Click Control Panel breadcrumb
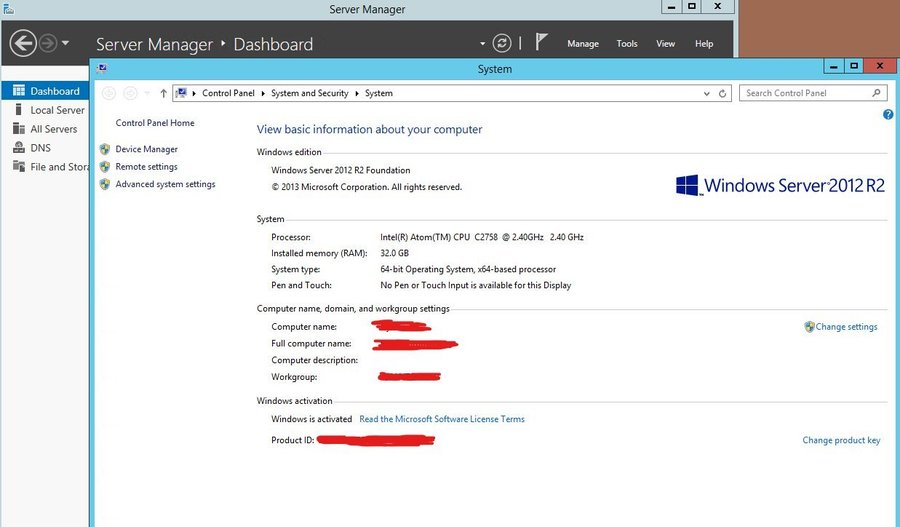This screenshot has width=900, height=527. [x=228, y=93]
